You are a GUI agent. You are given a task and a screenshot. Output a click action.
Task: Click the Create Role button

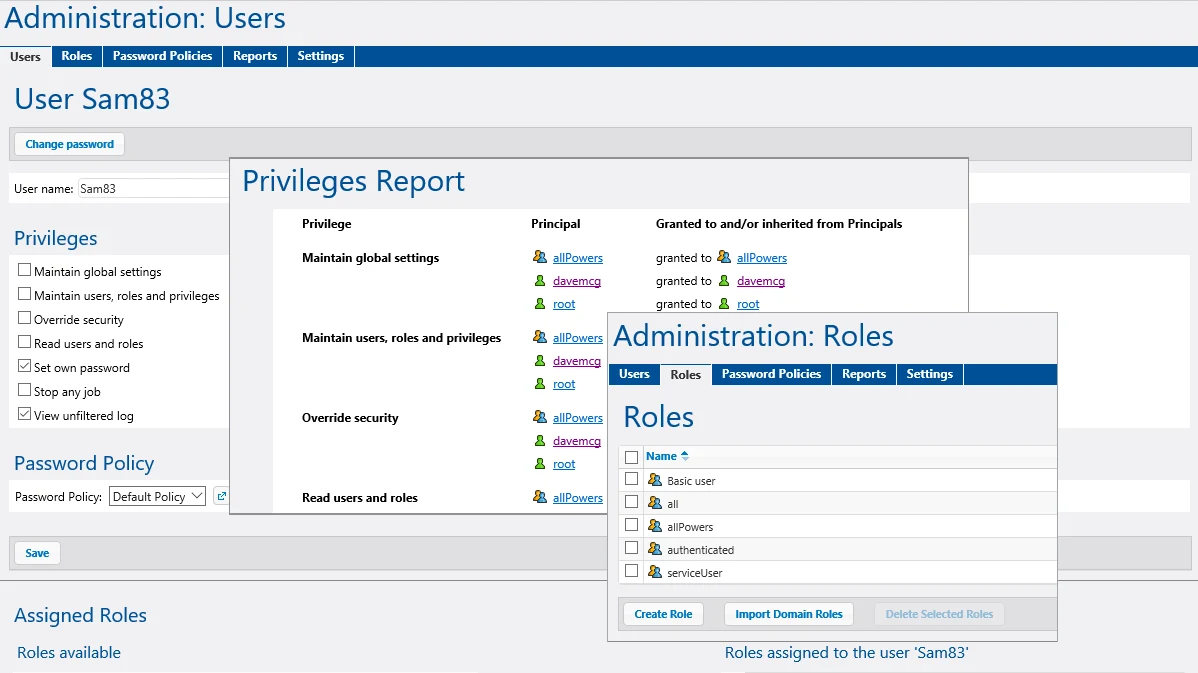(663, 613)
